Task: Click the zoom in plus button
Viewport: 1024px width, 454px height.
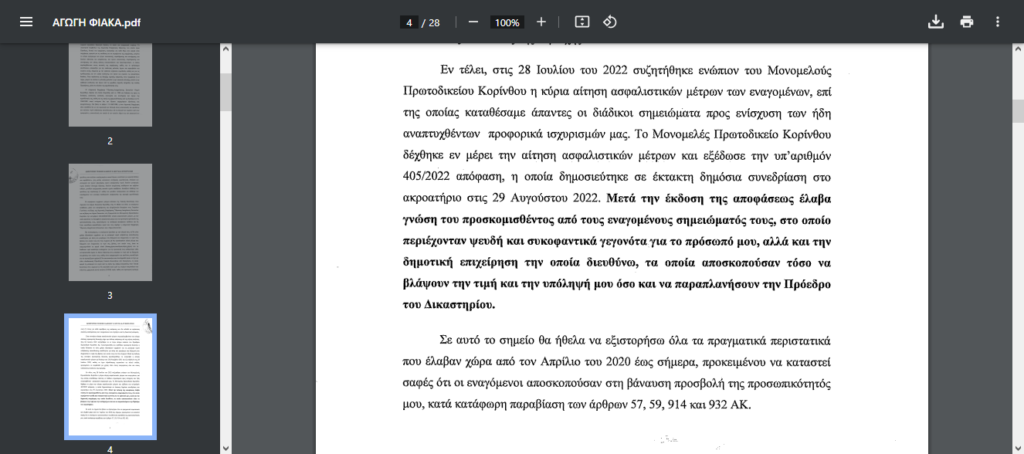Action: (x=541, y=22)
